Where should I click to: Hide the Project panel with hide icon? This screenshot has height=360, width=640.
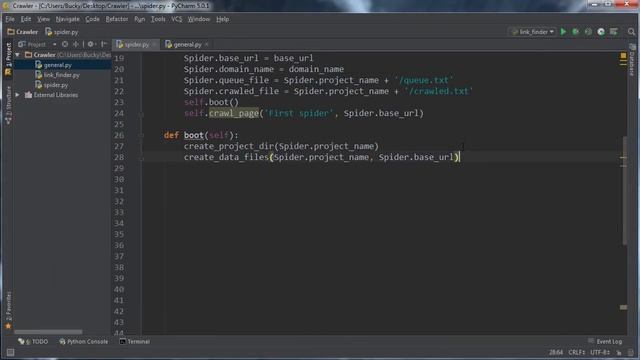104,44
